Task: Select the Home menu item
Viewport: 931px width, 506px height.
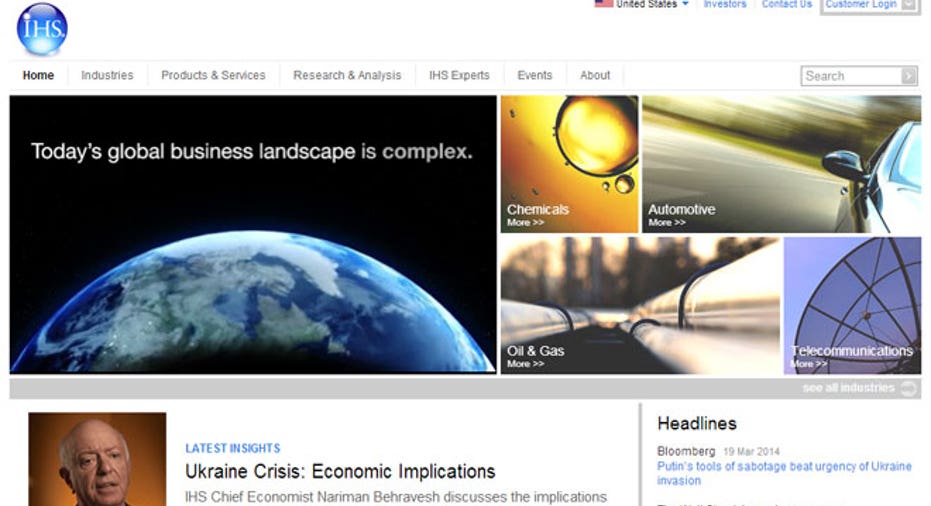Action: coord(39,75)
